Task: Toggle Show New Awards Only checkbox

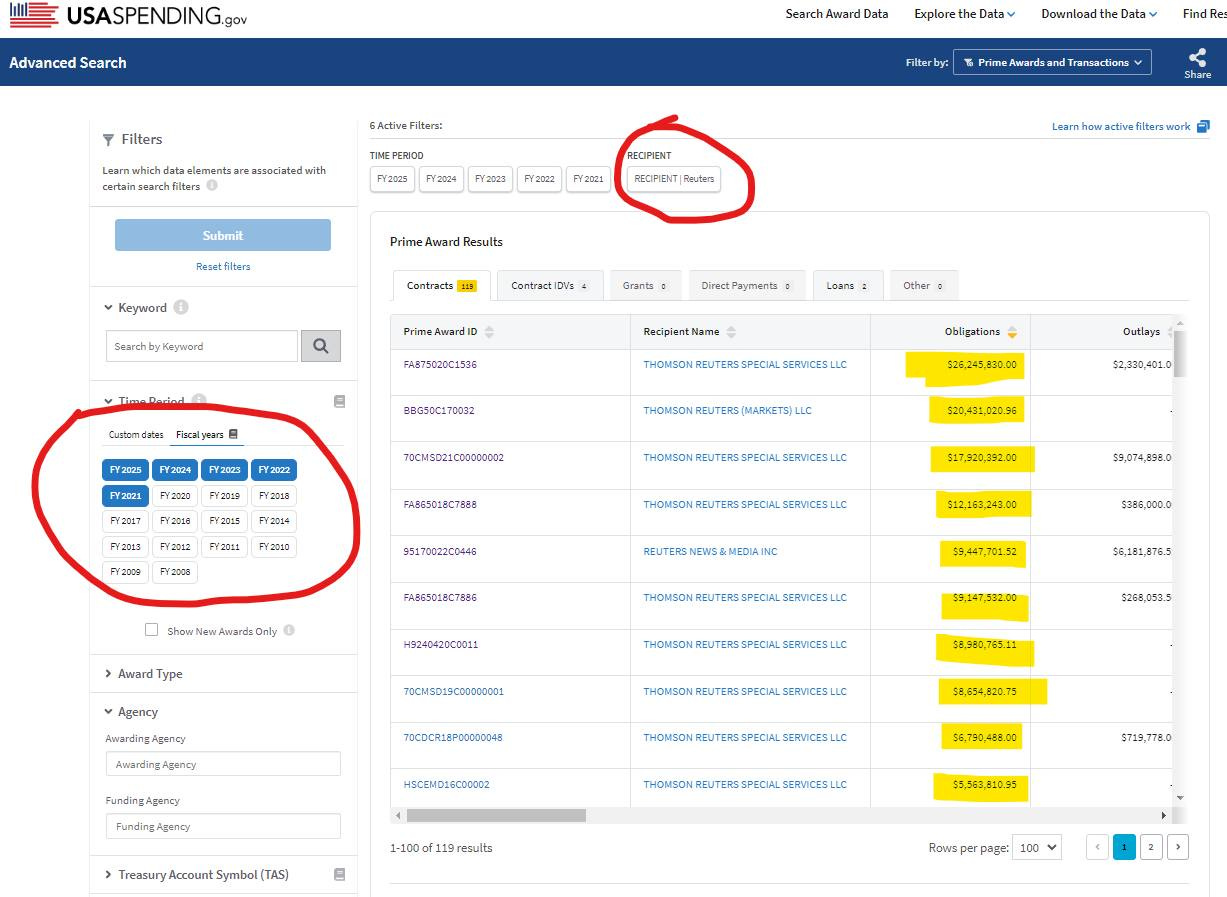Action: click(x=152, y=630)
